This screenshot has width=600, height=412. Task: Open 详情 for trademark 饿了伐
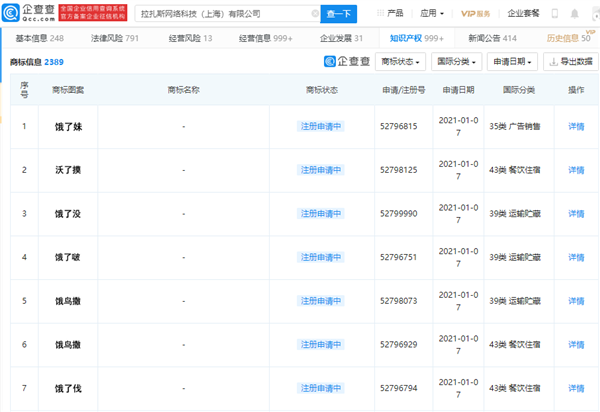tap(576, 388)
